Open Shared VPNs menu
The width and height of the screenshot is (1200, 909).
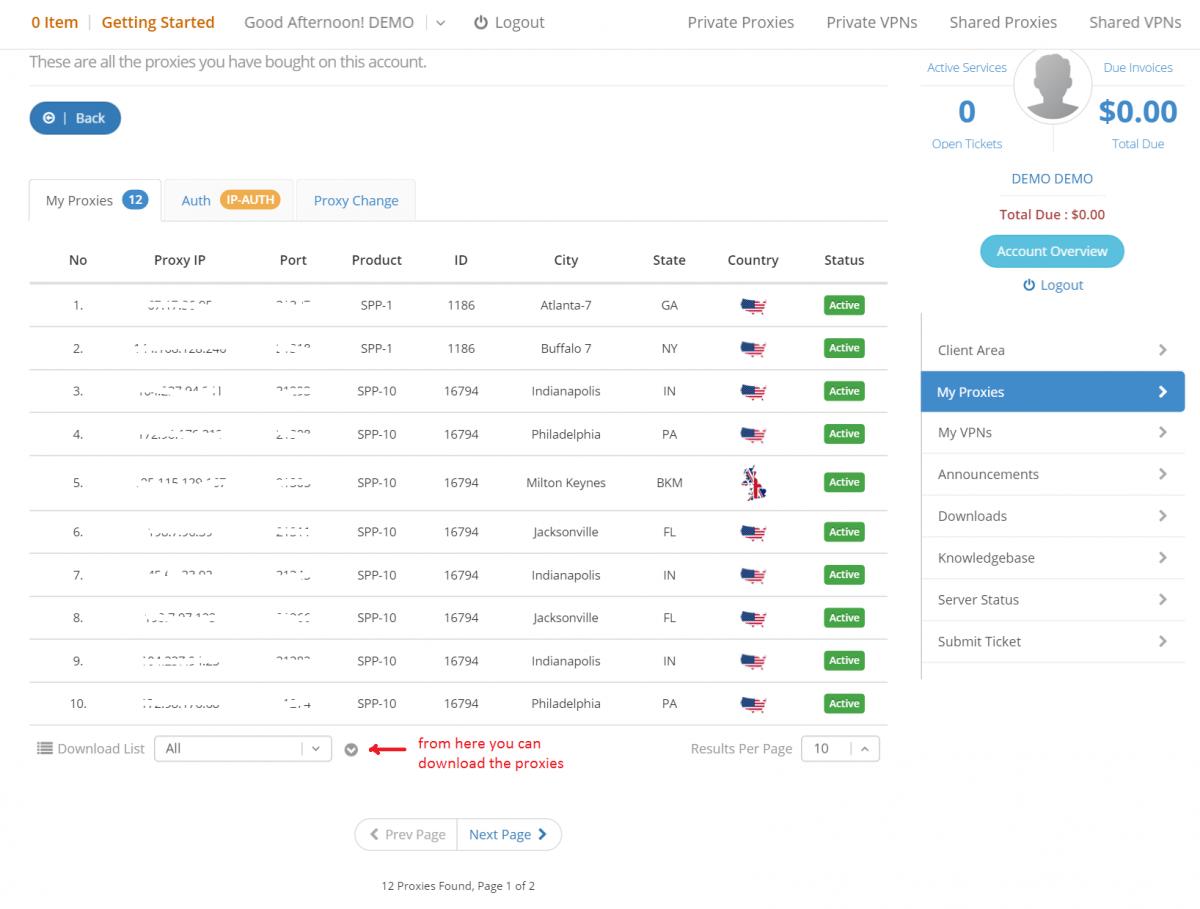pos(1135,22)
